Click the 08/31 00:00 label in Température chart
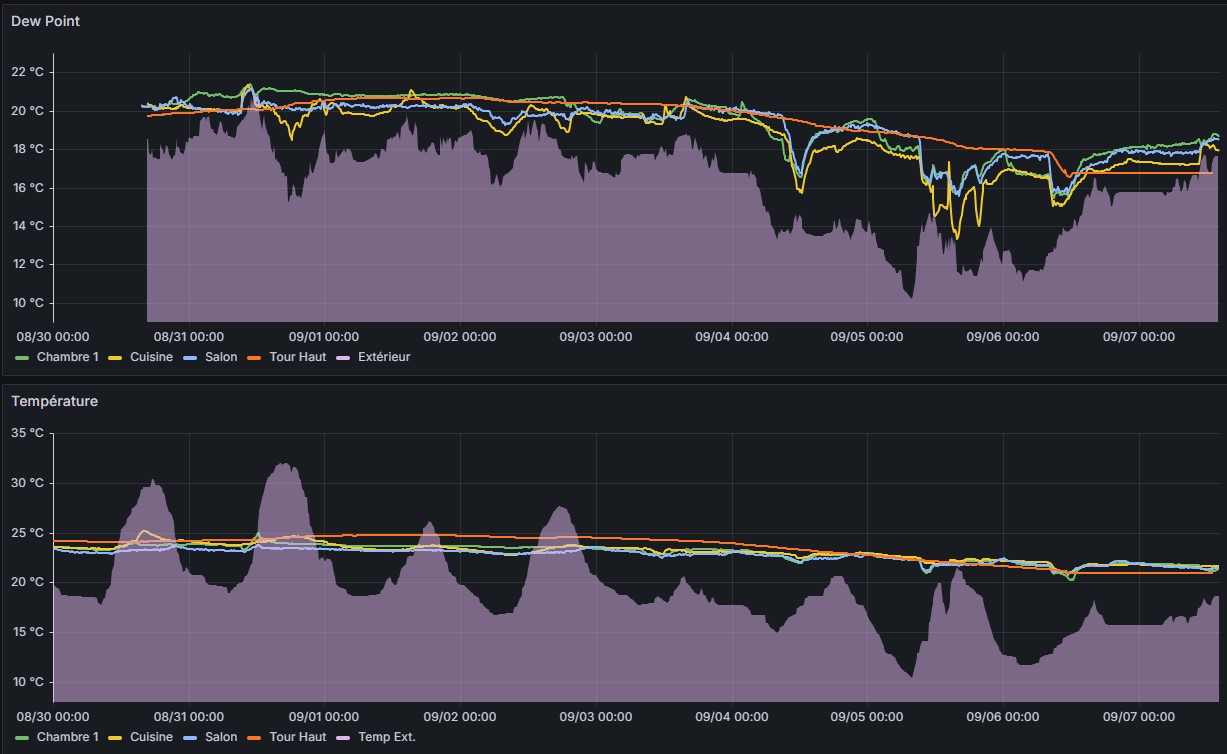Viewport: 1227px width, 754px height. click(188, 717)
